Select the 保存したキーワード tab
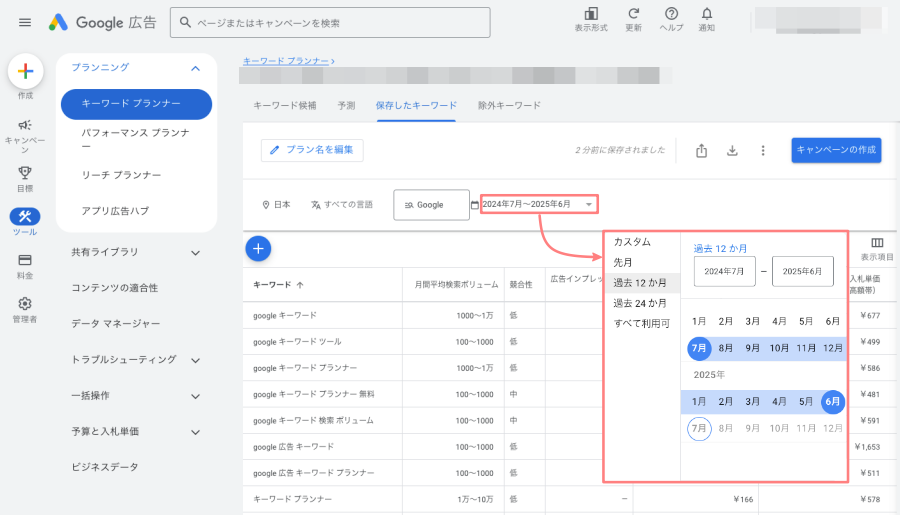 pos(416,106)
